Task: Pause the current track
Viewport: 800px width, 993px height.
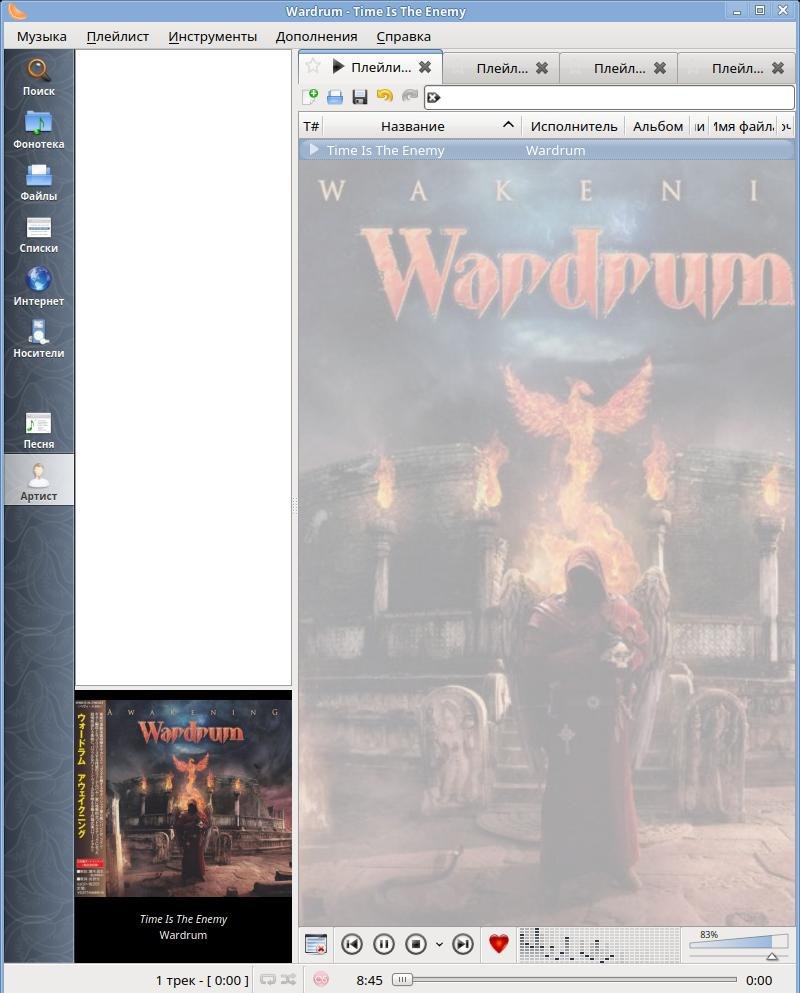Action: point(383,944)
